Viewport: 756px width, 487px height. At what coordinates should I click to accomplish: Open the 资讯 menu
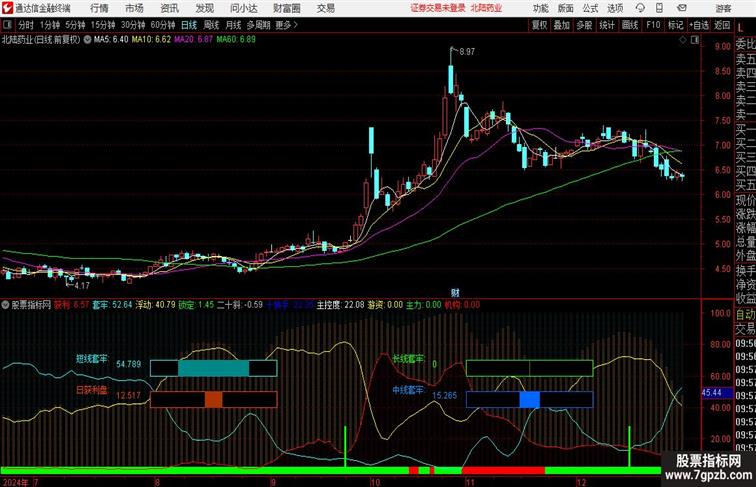[x=169, y=8]
